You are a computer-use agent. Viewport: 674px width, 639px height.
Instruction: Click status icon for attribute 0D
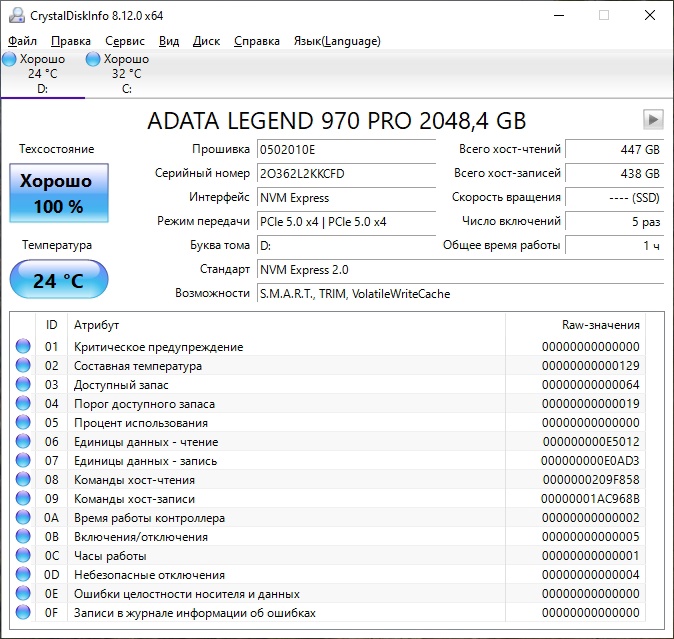(x=23, y=575)
